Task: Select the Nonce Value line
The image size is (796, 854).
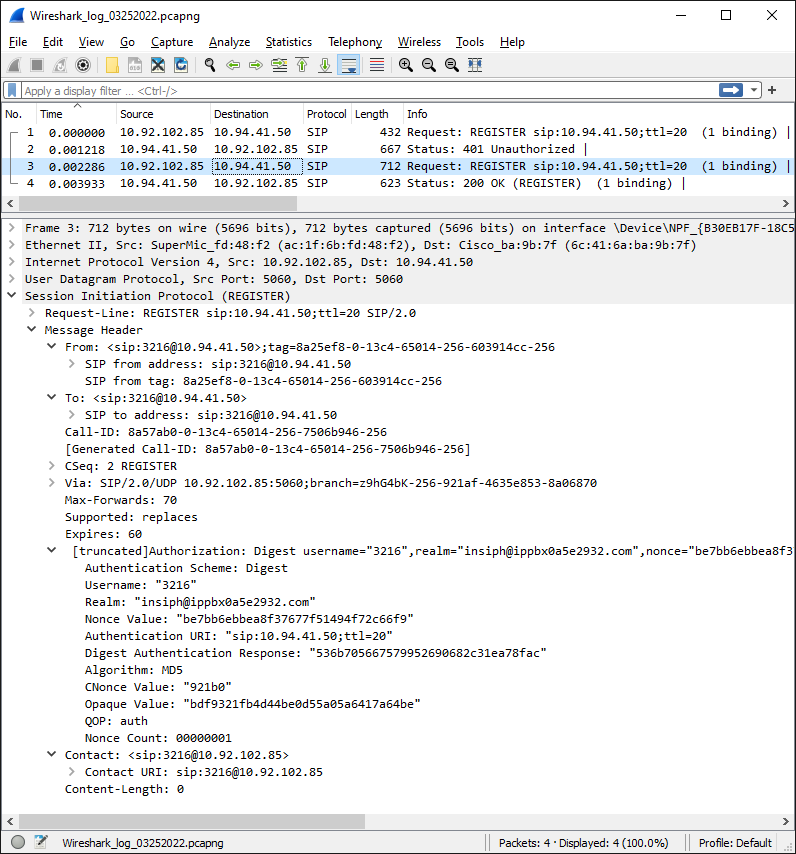Action: pos(249,619)
